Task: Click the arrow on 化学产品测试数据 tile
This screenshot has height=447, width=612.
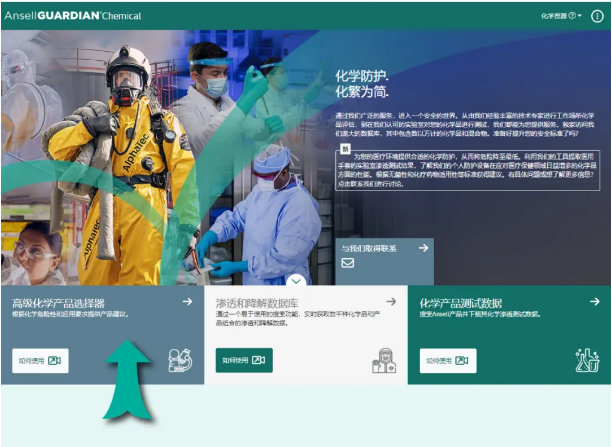Action: coord(594,301)
